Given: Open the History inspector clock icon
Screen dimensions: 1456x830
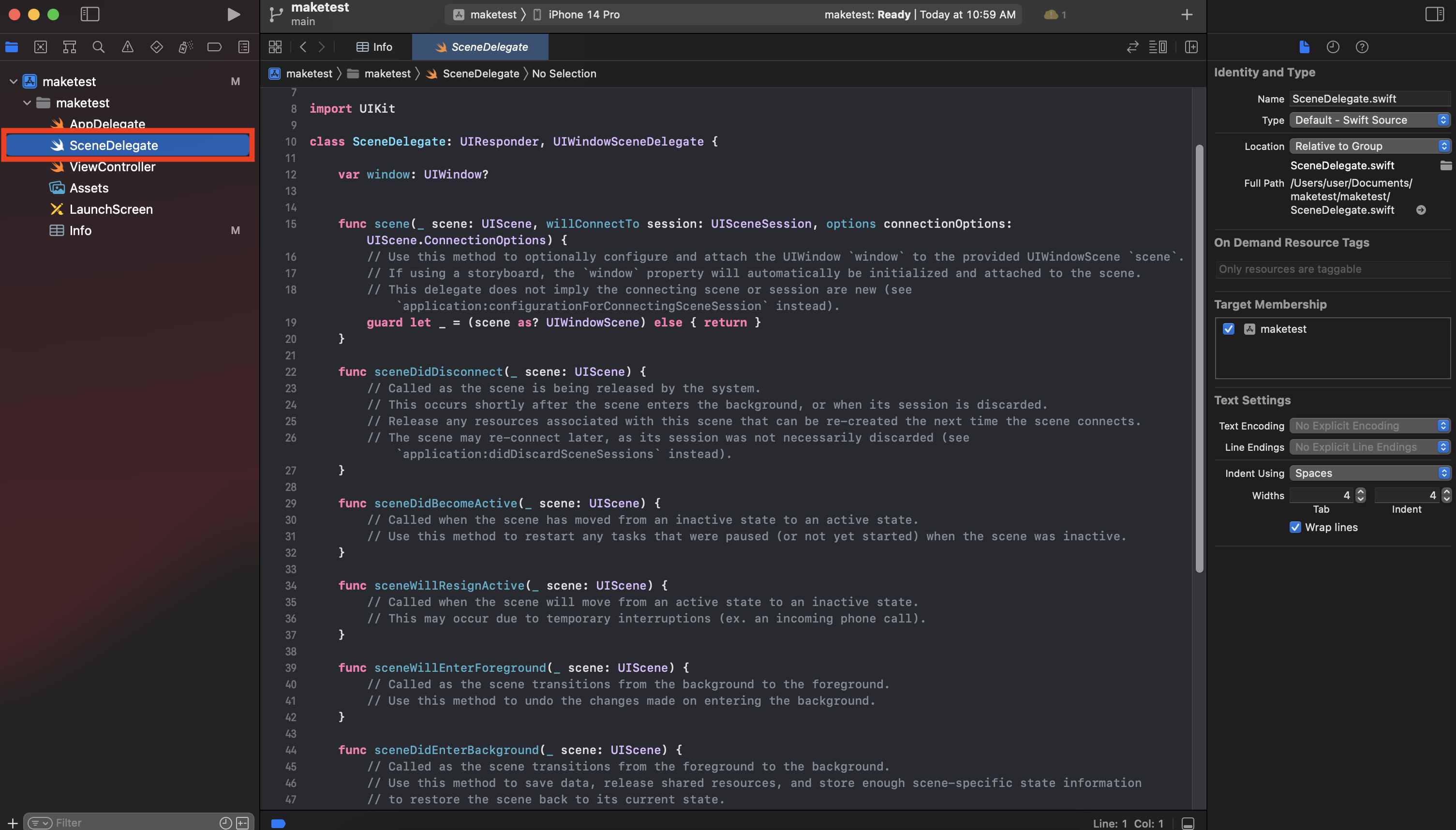Looking at the screenshot, I should tap(1332, 47).
